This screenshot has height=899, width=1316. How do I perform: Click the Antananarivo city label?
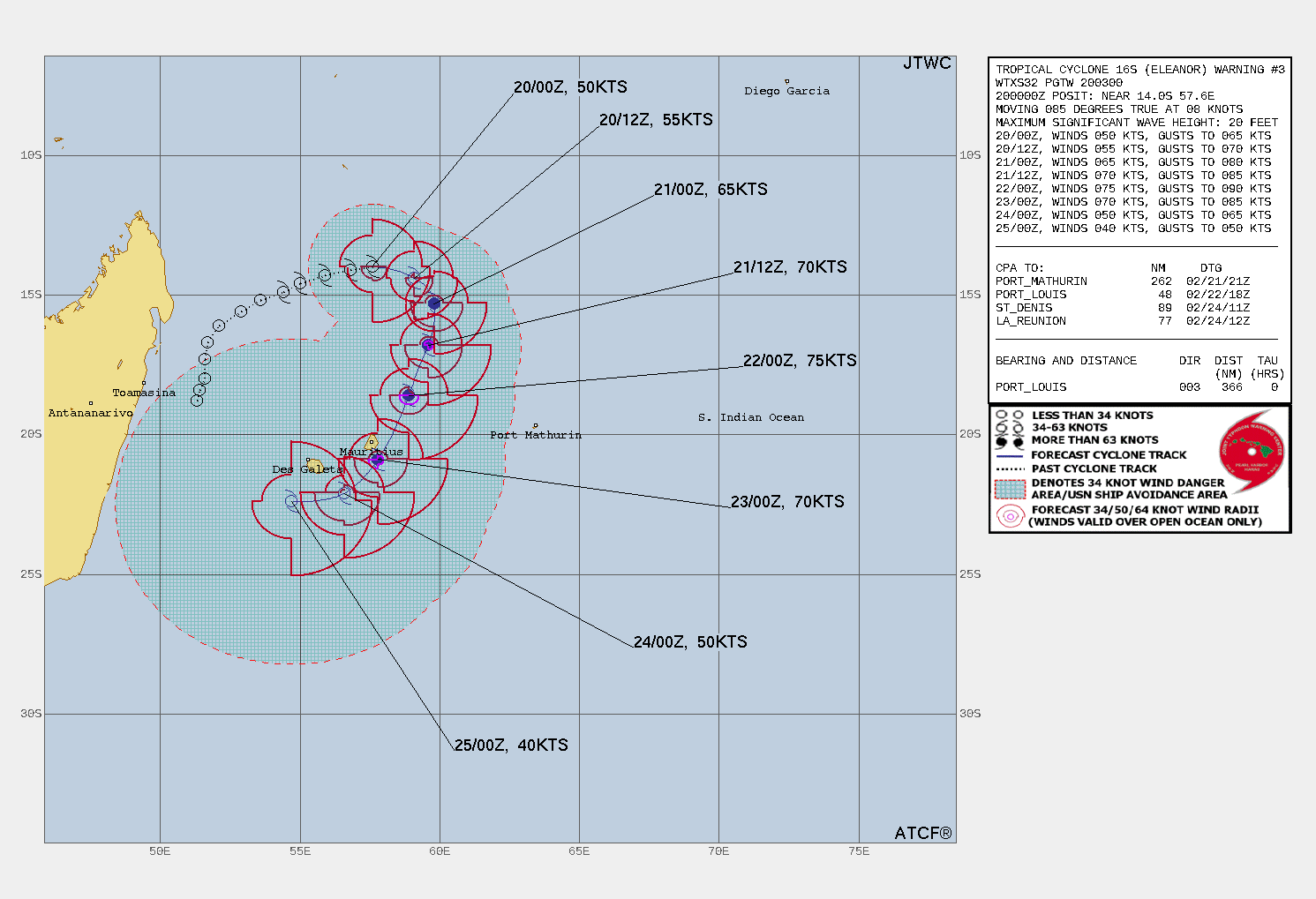[90, 413]
